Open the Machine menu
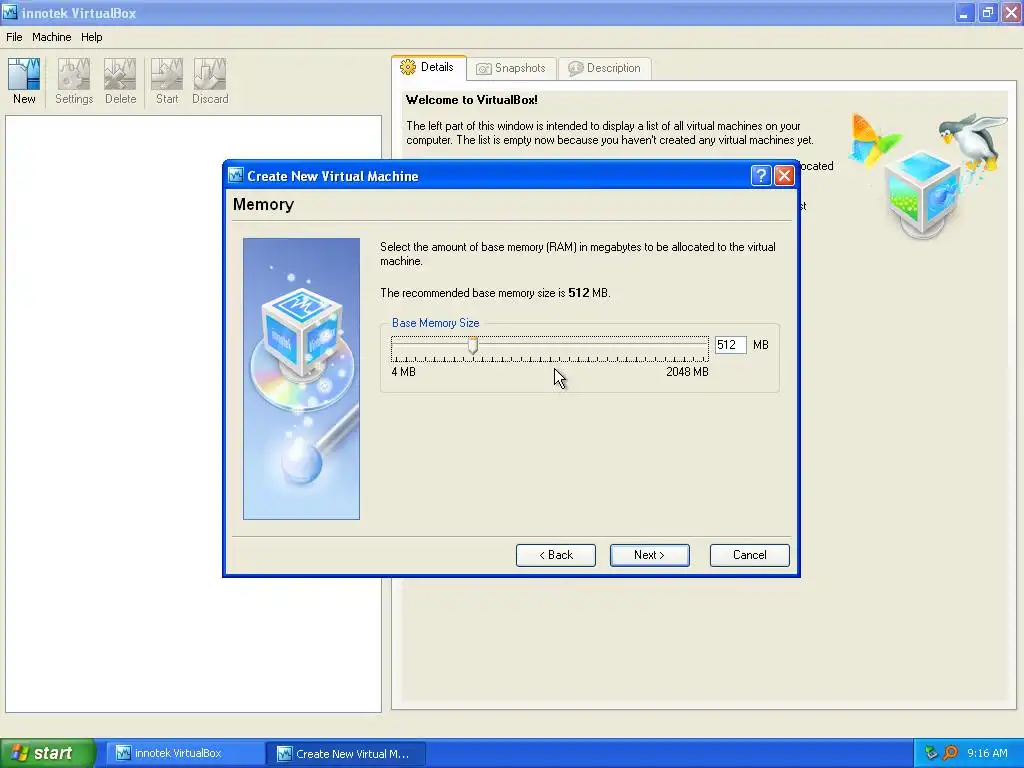This screenshot has height=768, width=1024. coord(52,37)
